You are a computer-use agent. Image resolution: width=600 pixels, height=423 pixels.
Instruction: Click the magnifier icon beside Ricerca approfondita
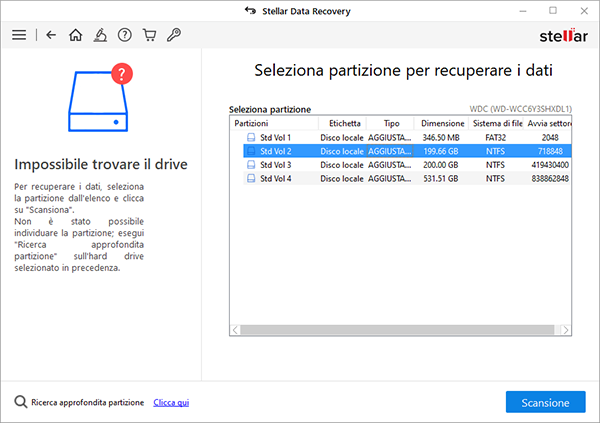tap(20, 402)
